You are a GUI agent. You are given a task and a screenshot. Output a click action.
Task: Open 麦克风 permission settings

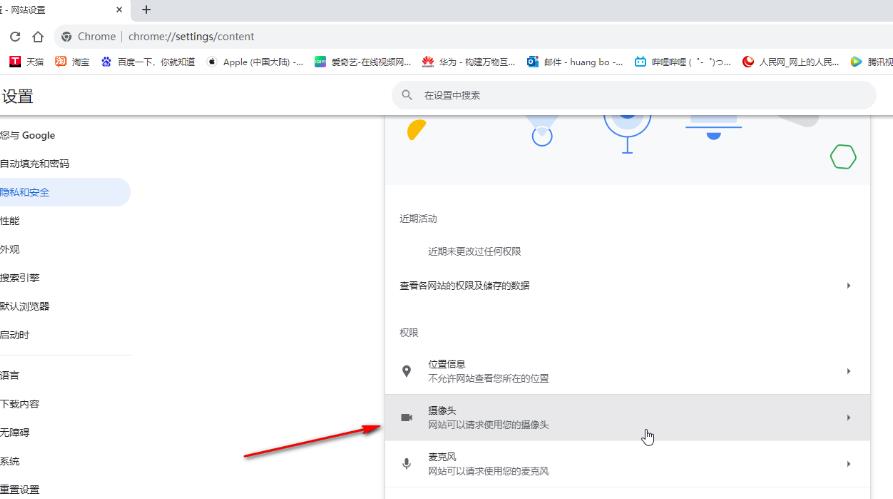(628, 464)
